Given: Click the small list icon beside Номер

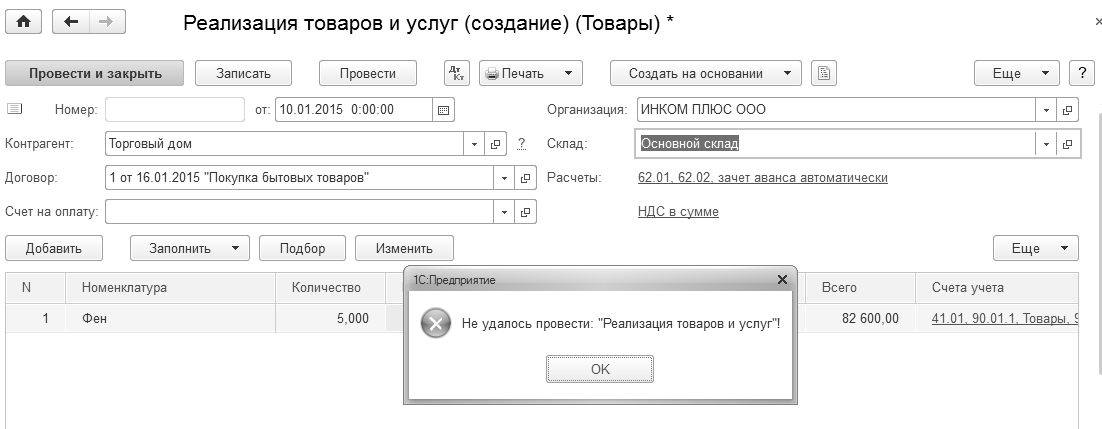Looking at the screenshot, I should click(15, 109).
